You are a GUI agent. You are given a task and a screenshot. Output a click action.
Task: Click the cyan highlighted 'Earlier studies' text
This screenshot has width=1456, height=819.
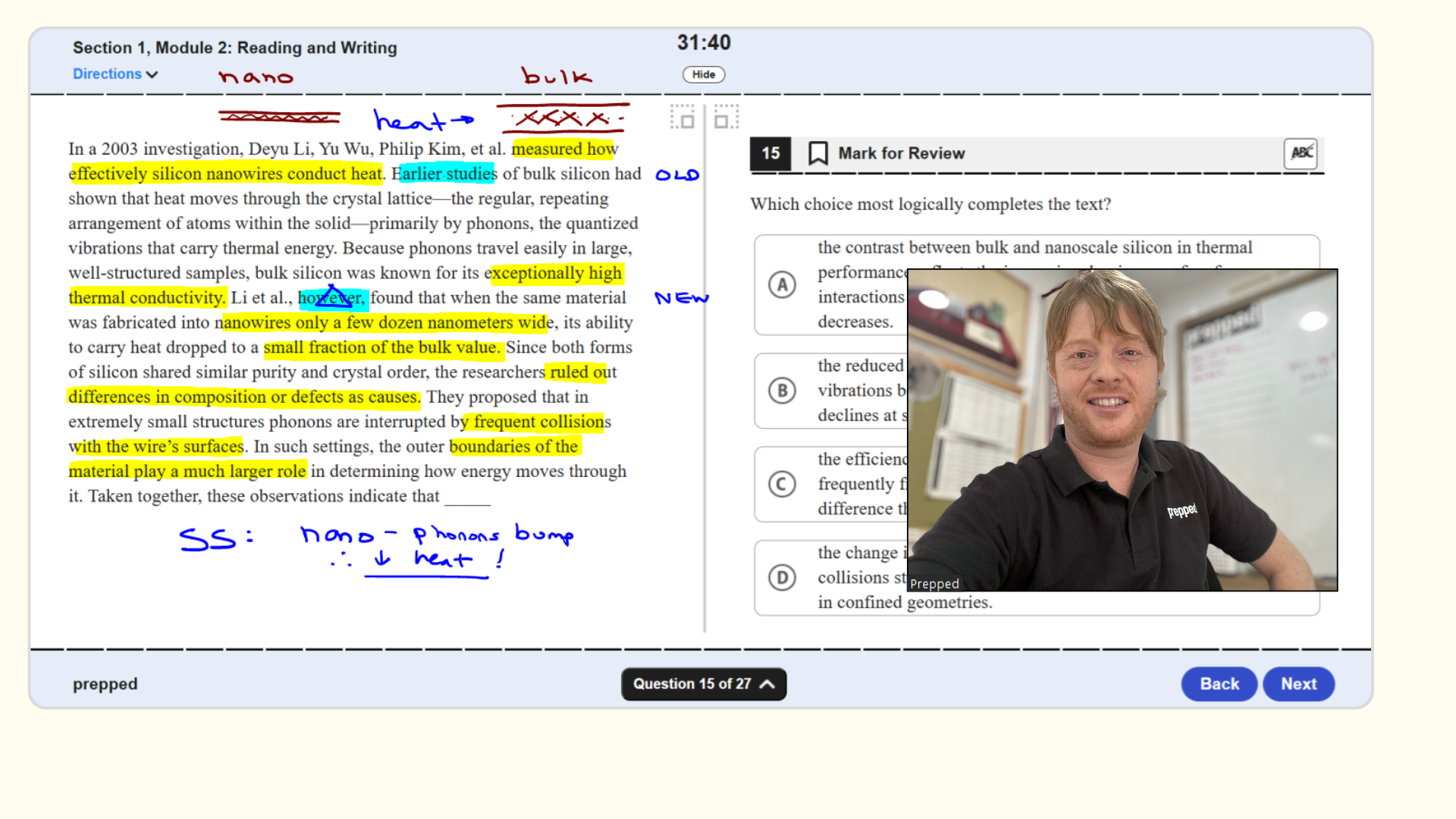click(447, 174)
